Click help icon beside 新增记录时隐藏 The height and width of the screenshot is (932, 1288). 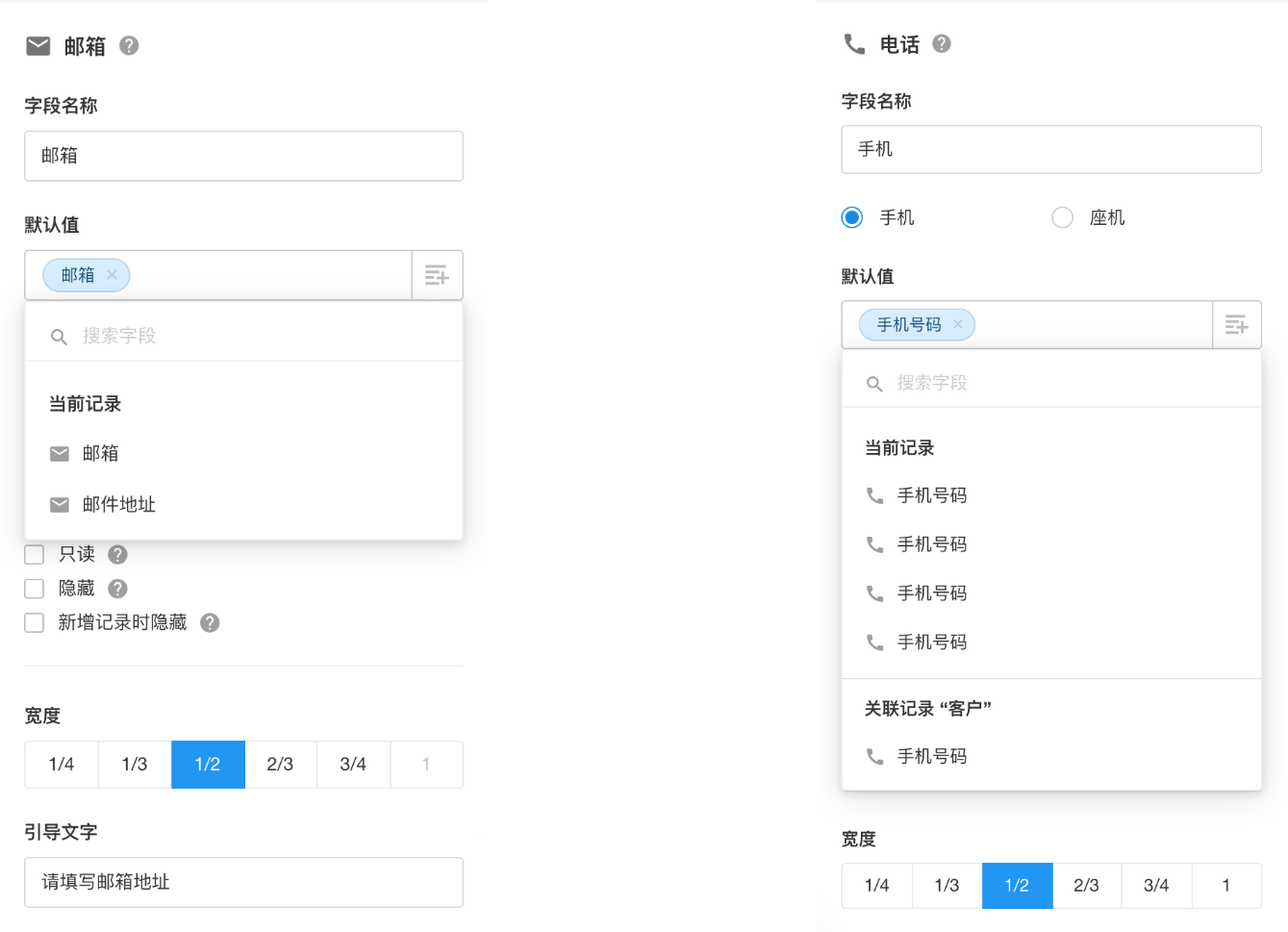pos(210,623)
